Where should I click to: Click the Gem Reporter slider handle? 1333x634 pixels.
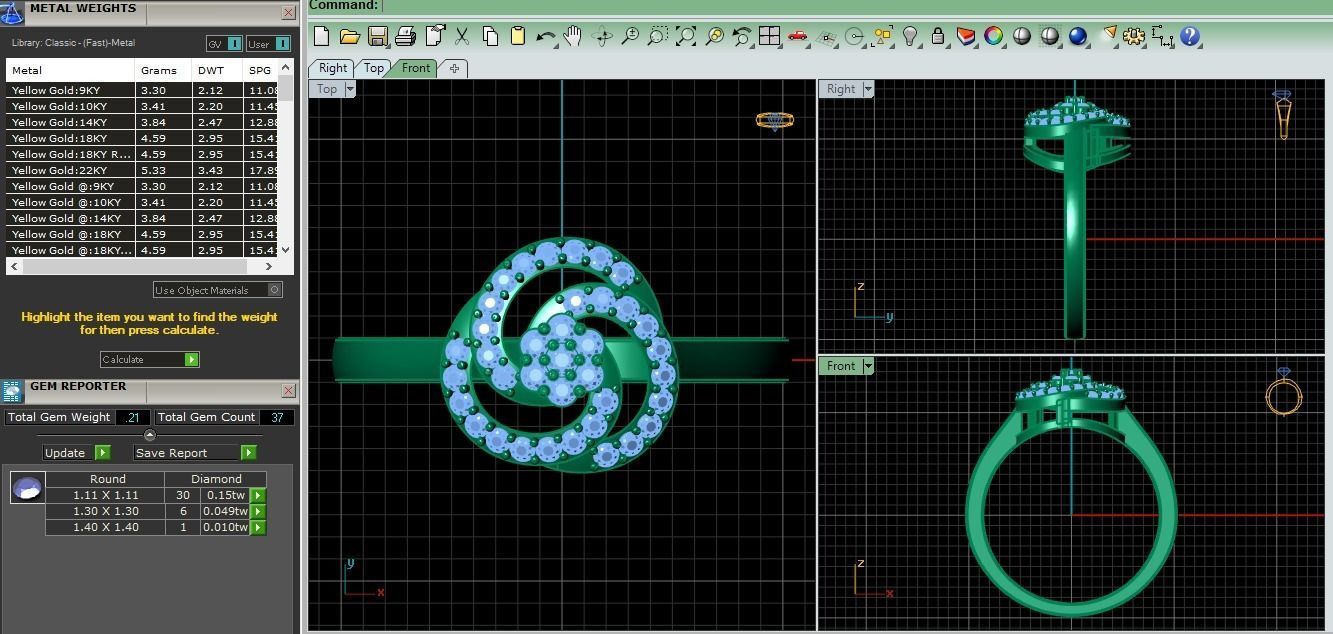(x=150, y=435)
